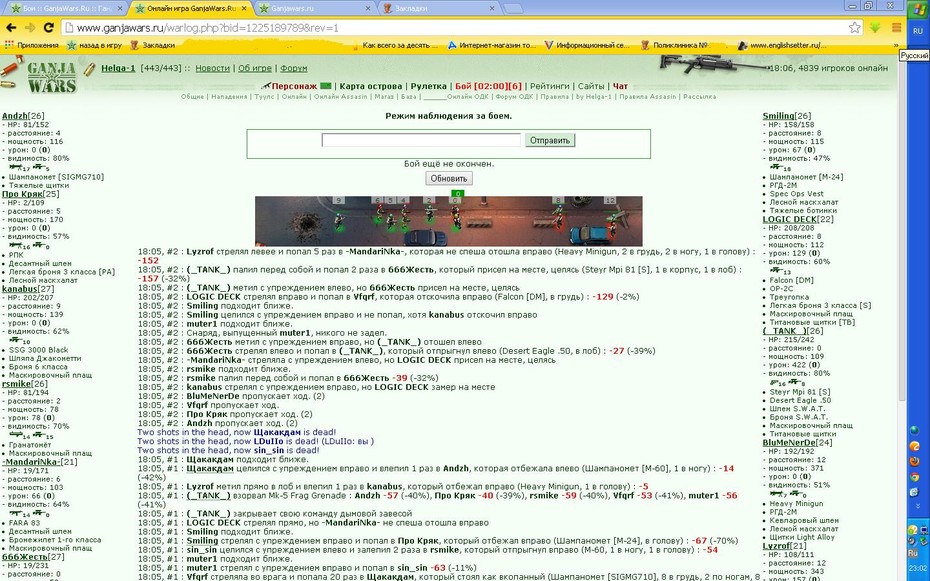Open the green download arrow extension
Image resolution: width=930 pixels, height=581 pixels.
click(x=875, y=27)
